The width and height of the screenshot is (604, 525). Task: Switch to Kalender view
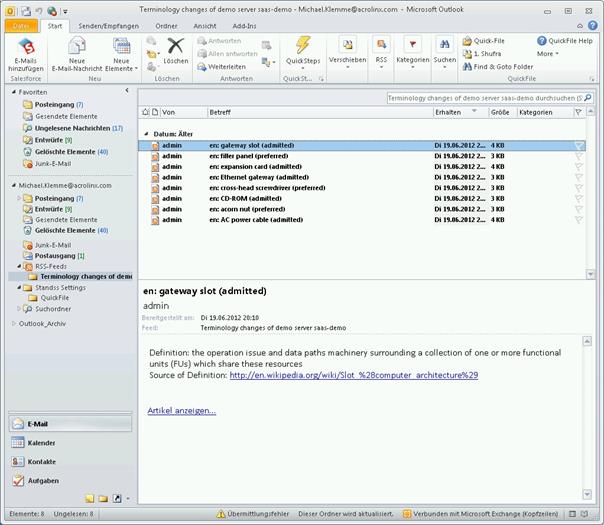click(70, 443)
